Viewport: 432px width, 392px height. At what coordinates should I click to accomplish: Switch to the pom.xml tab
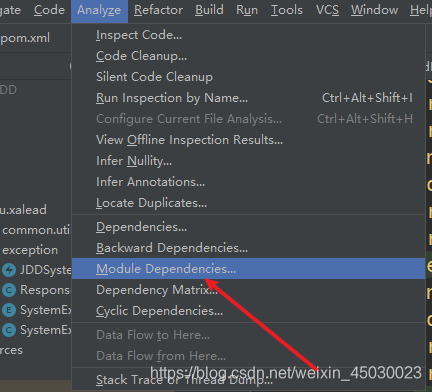coord(25,38)
